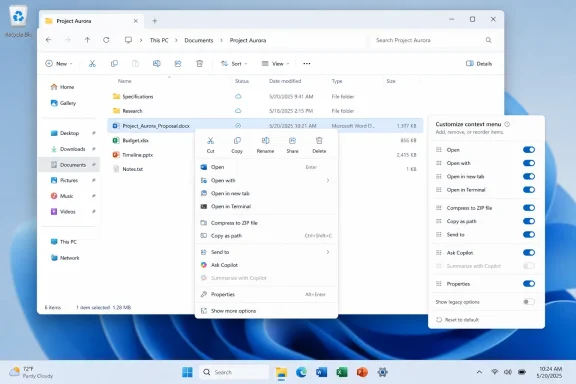Screen dimensions: 576x384
Task: Select Compress to ZIP file menu entry
Action: pyautogui.click(x=266, y=223)
